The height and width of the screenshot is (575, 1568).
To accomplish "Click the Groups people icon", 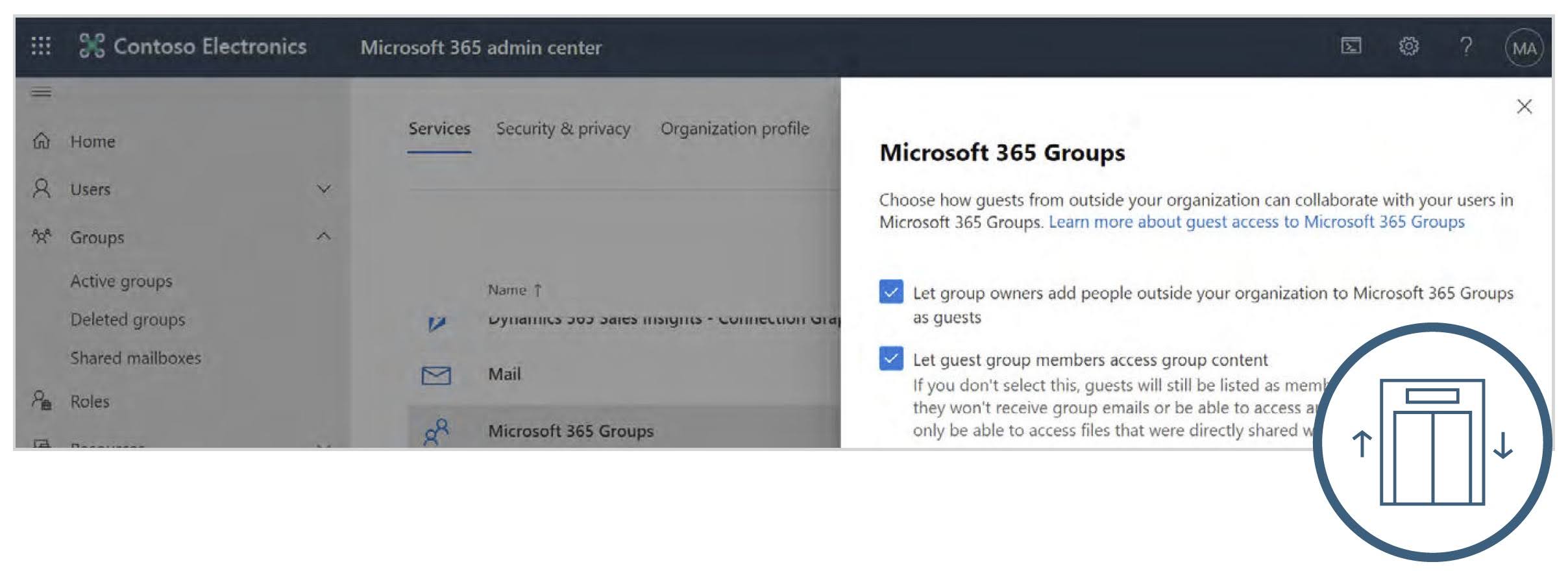I will coord(41,236).
